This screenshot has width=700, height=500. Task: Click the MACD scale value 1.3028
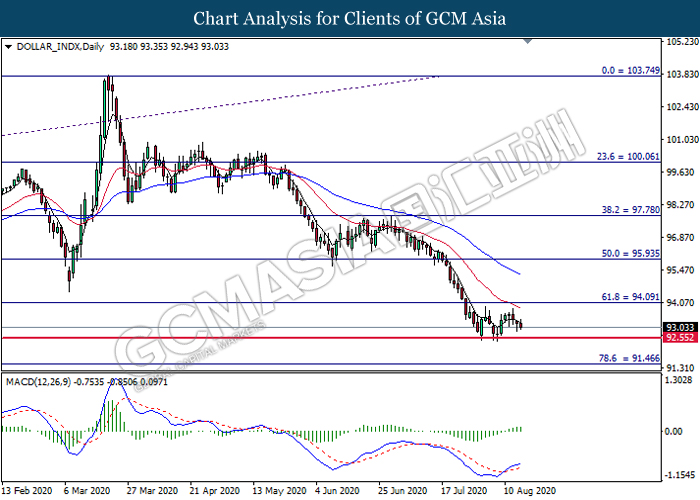[679, 380]
